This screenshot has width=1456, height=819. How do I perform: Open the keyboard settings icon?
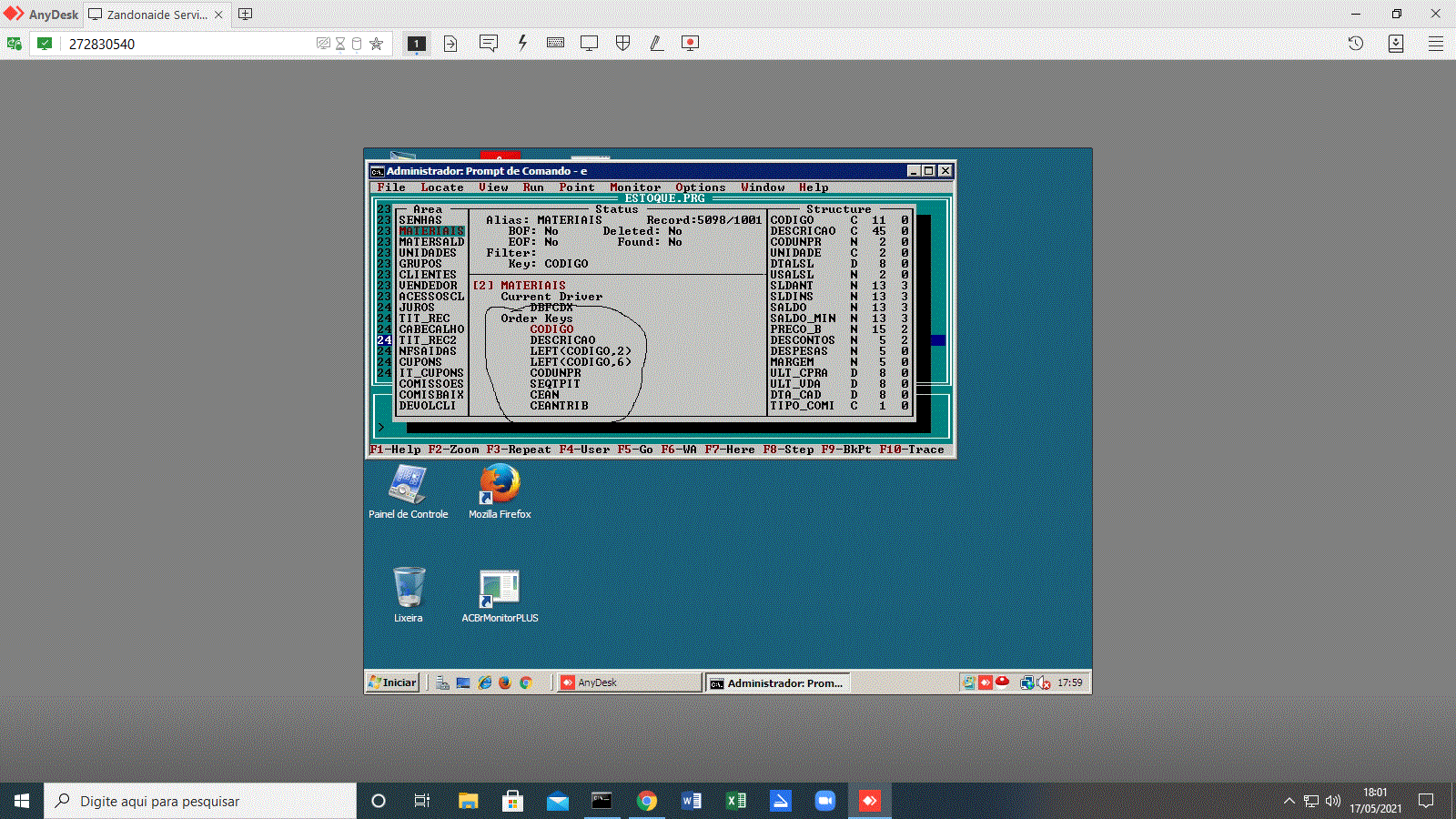(555, 44)
